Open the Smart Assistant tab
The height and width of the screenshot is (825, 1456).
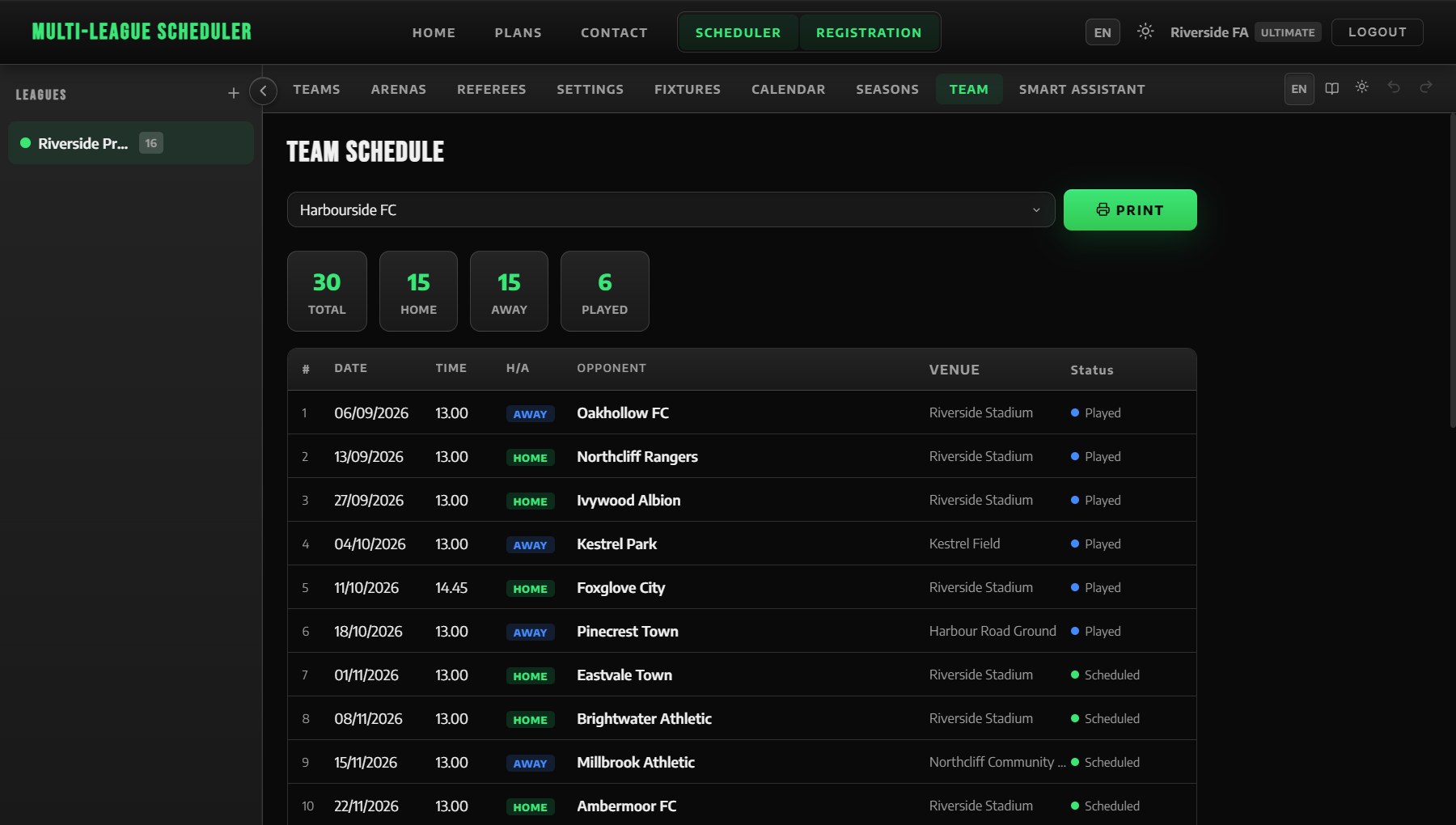coord(1081,89)
